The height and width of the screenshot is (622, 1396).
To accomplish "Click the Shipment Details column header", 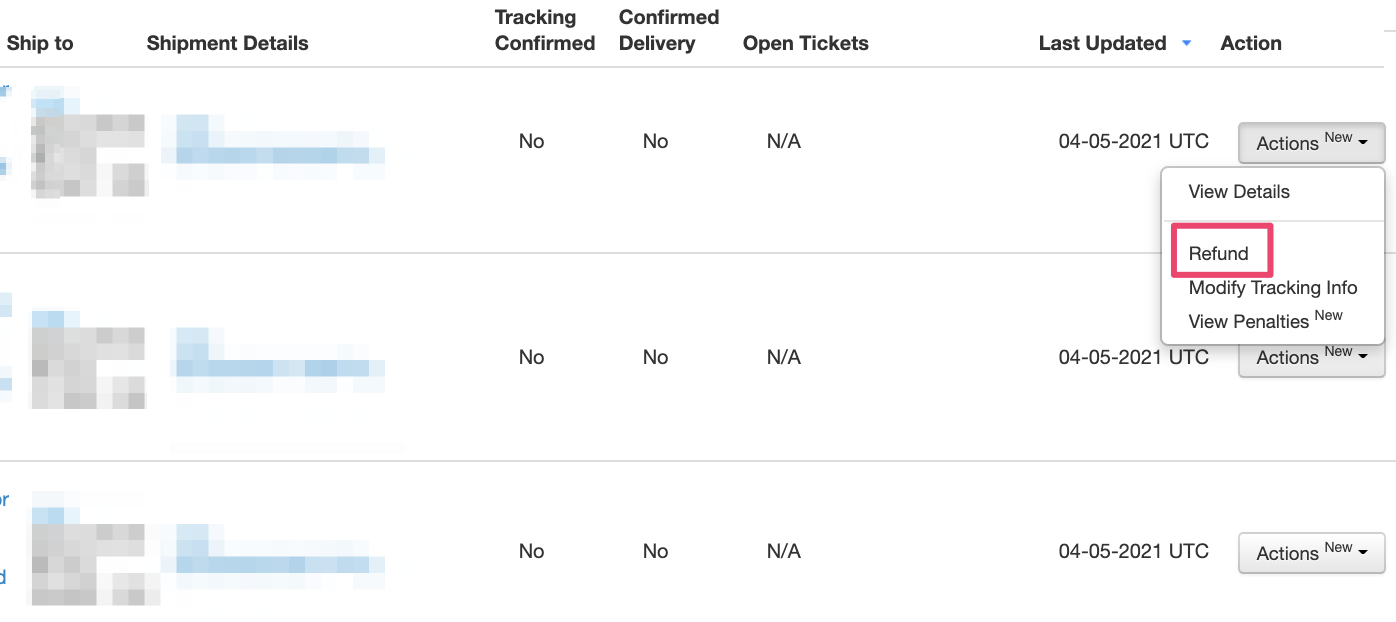I will [x=227, y=43].
